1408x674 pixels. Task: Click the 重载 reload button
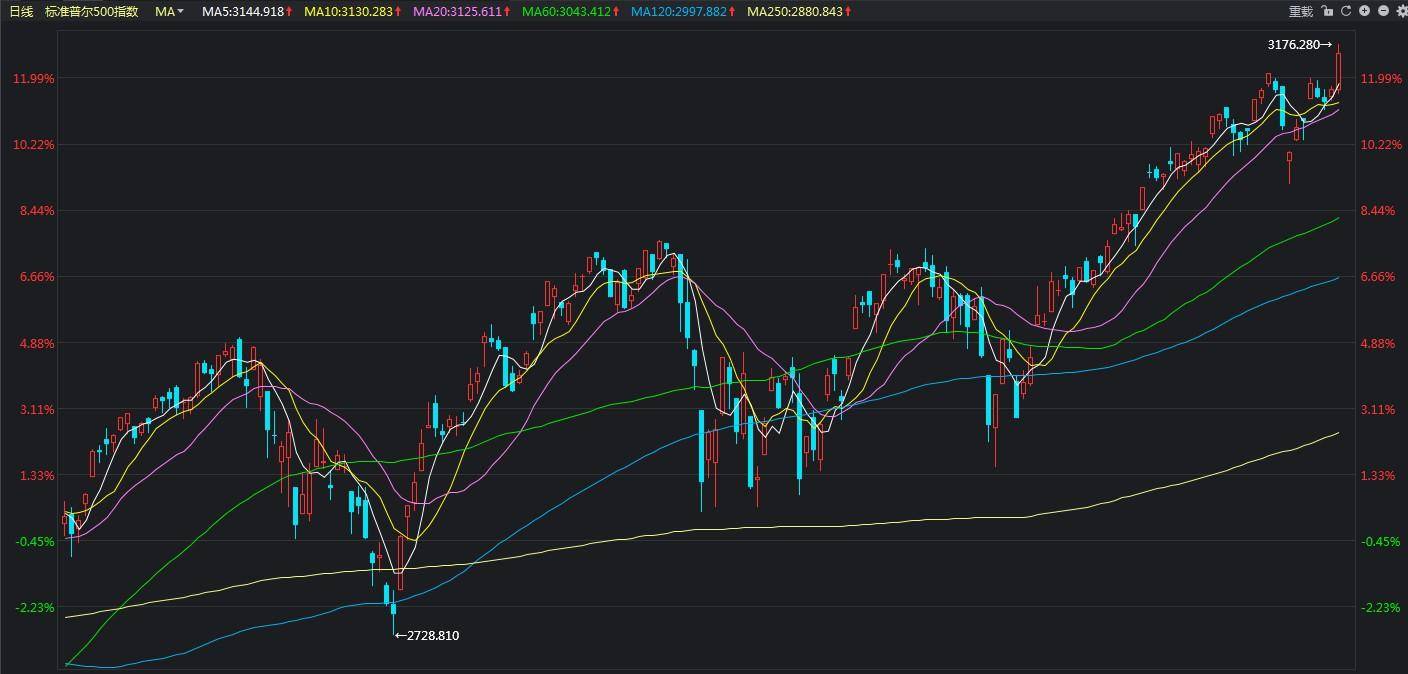(1301, 11)
